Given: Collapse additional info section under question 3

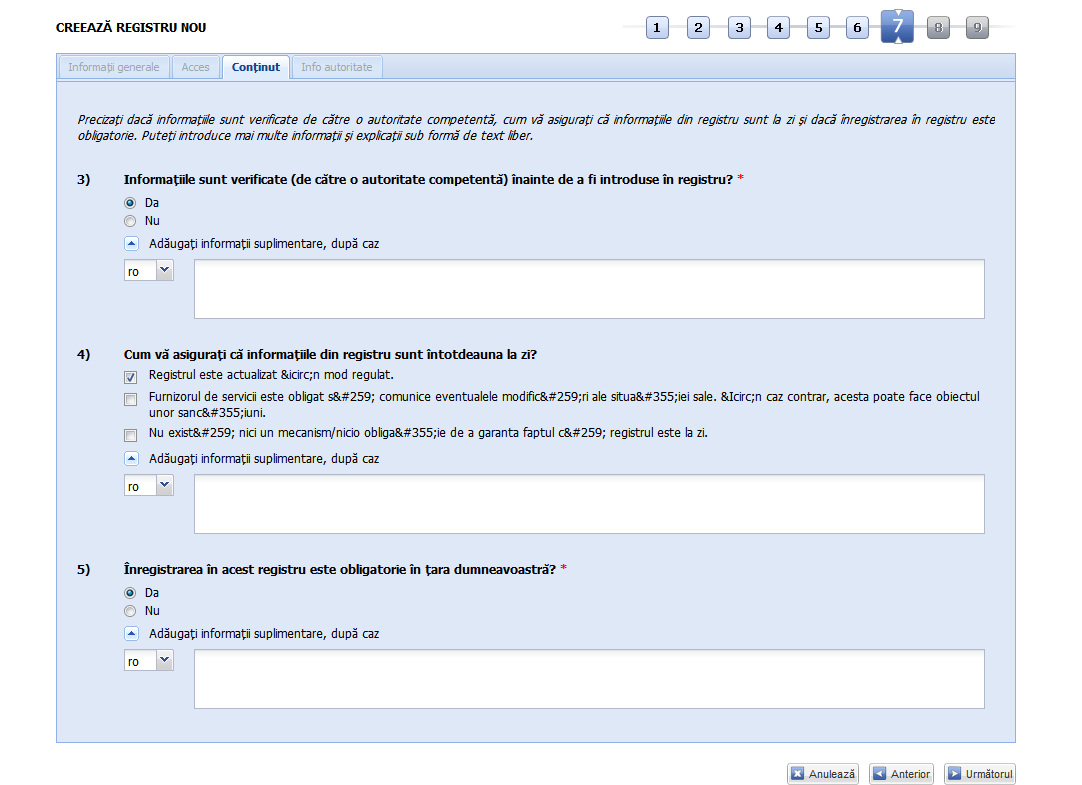Looking at the screenshot, I should pyautogui.click(x=131, y=243).
